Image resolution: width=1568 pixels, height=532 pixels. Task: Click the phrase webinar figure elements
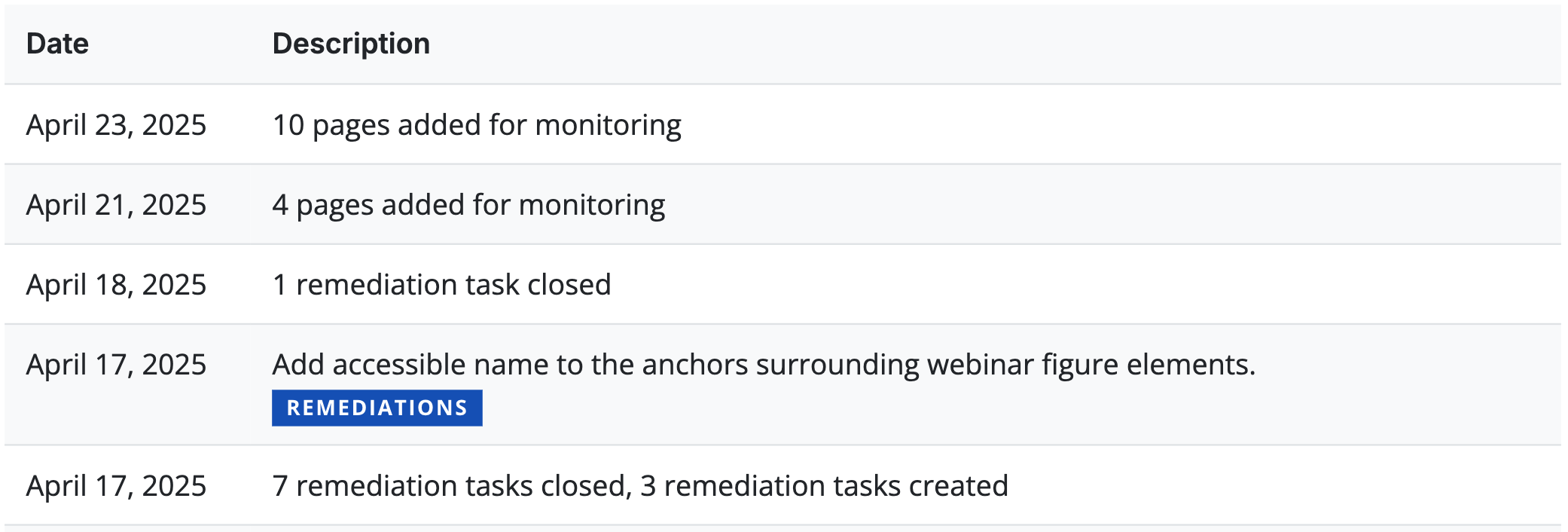pos(1091,365)
